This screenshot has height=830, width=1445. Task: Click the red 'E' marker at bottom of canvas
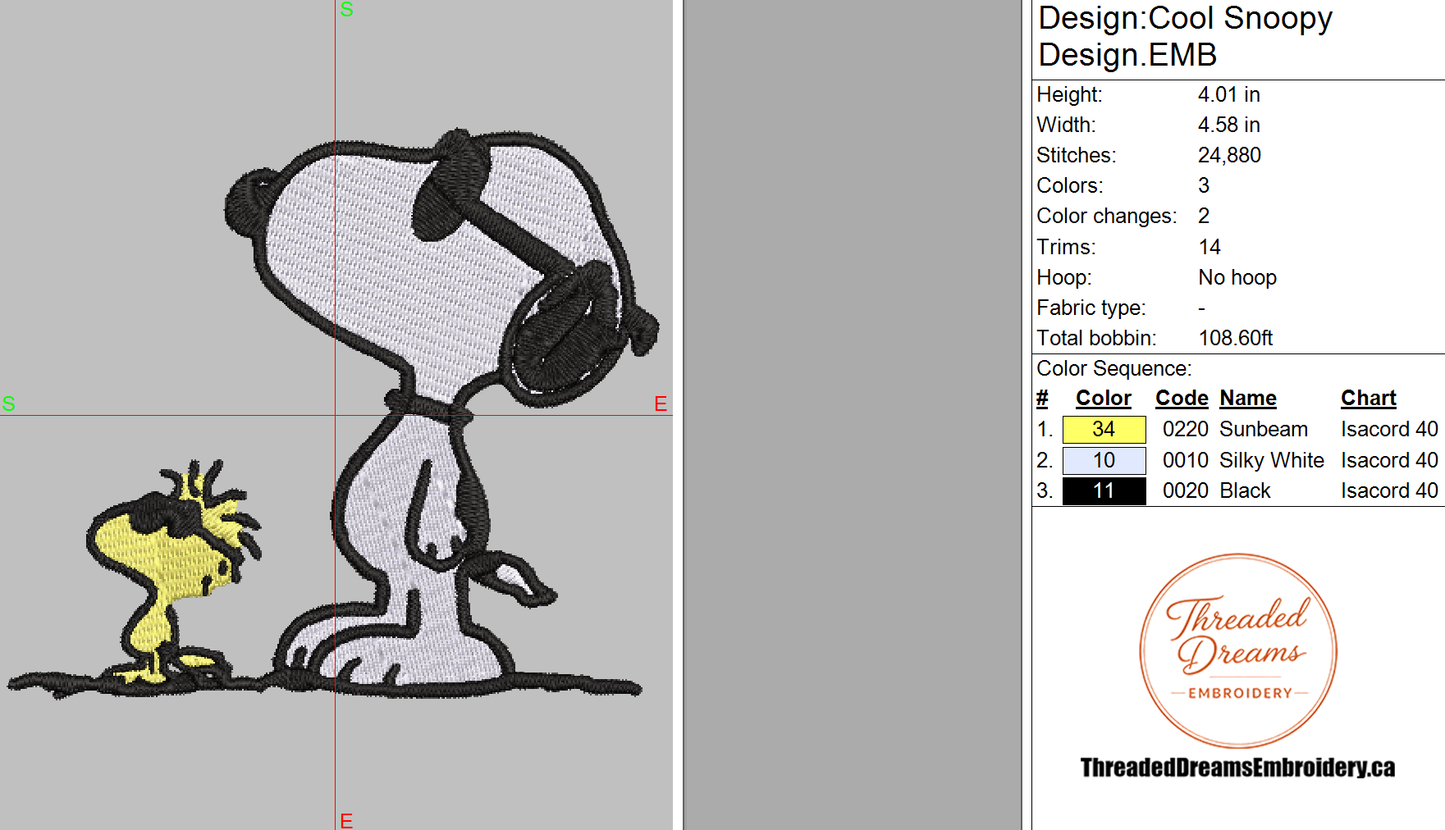(x=347, y=821)
